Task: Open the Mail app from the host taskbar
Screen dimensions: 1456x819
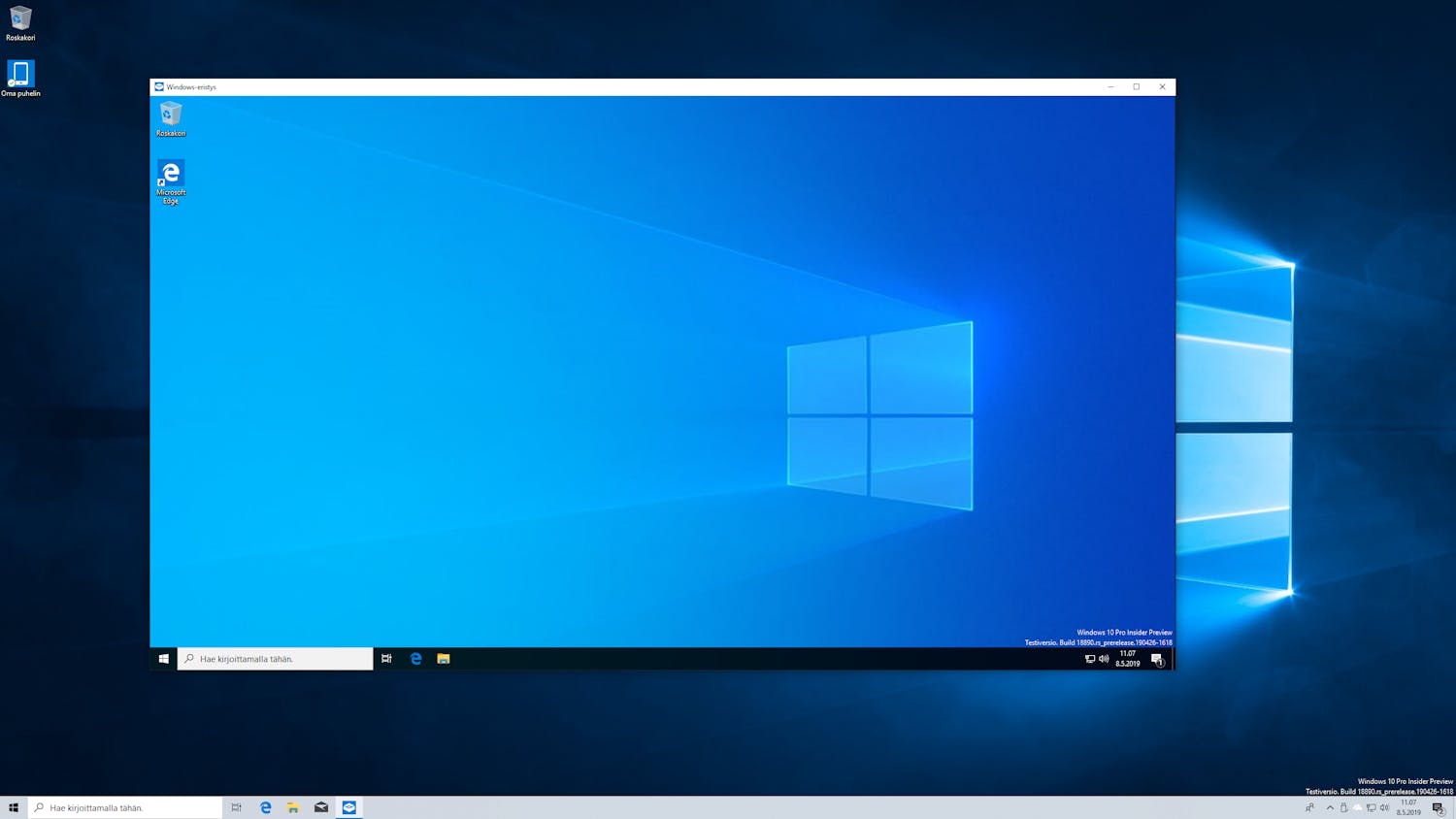Action: [x=320, y=806]
